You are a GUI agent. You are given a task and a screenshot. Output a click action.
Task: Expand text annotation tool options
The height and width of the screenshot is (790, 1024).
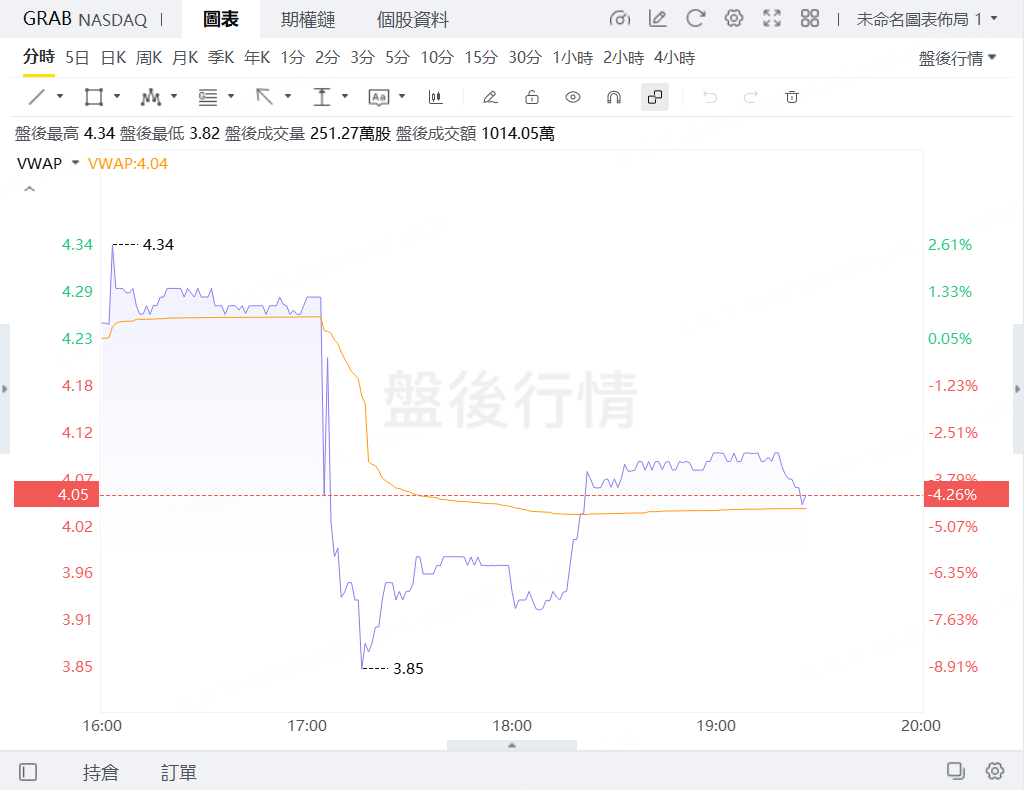click(x=402, y=97)
